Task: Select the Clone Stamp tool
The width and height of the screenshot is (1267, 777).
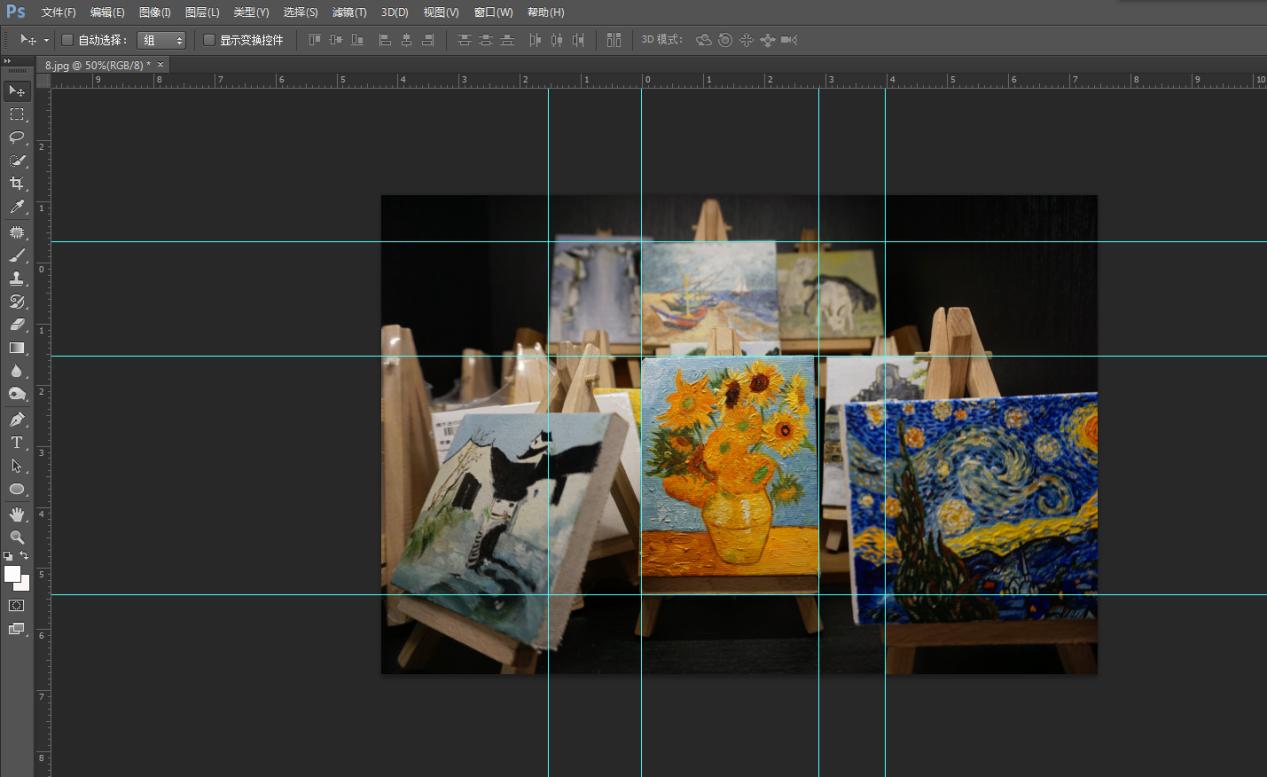Action: 17,279
